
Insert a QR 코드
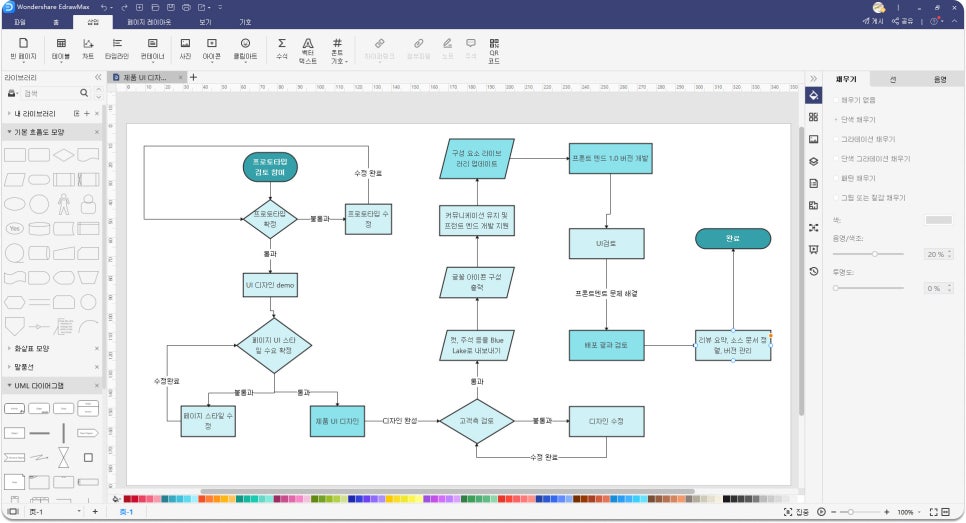[494, 51]
